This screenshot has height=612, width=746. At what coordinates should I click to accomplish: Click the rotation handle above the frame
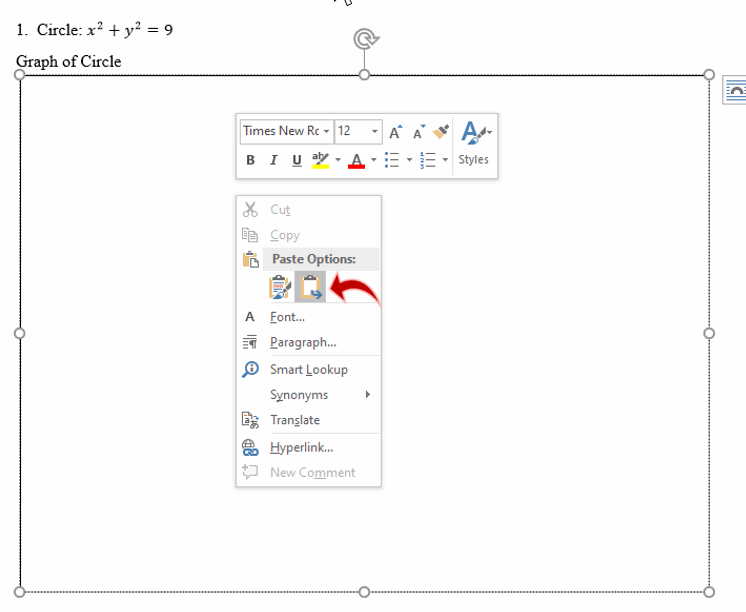366,39
